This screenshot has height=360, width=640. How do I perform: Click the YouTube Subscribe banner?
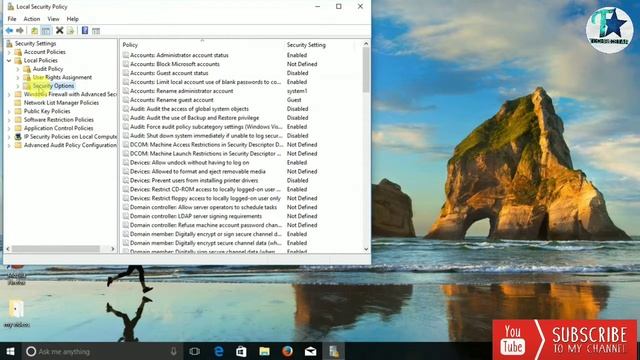tap(564, 340)
